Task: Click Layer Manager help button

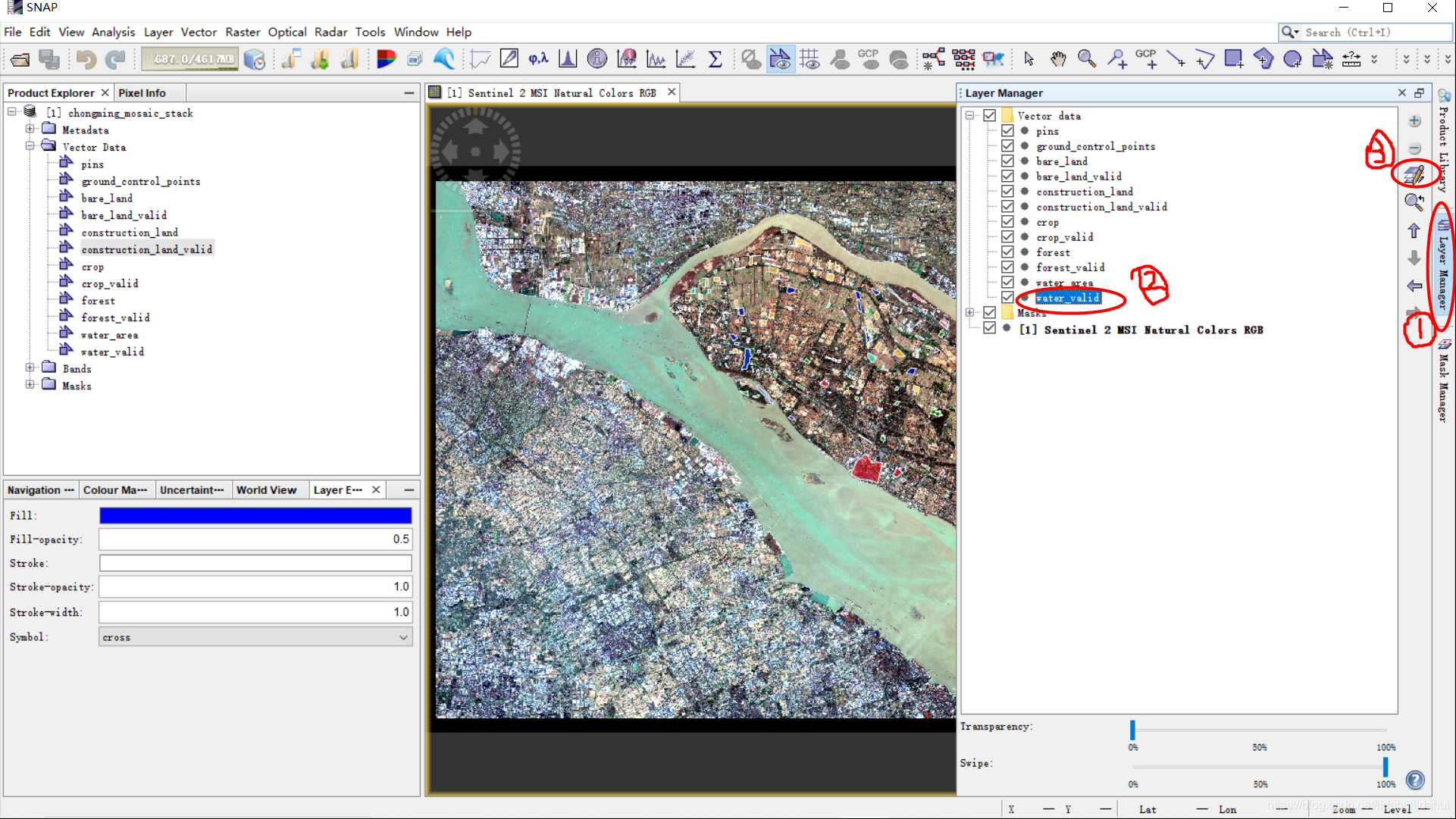Action: click(1415, 780)
